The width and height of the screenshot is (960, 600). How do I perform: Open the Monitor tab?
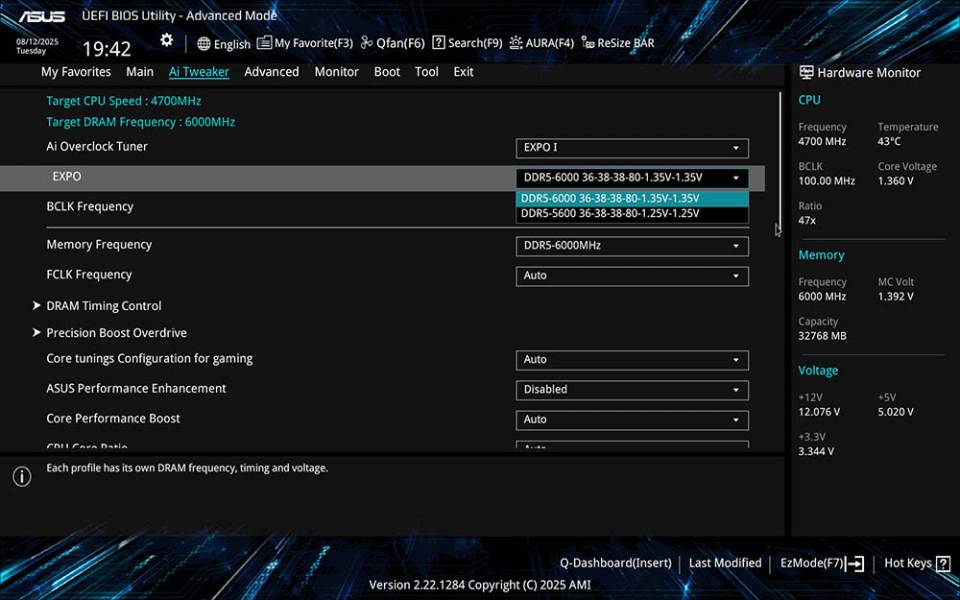(x=336, y=71)
